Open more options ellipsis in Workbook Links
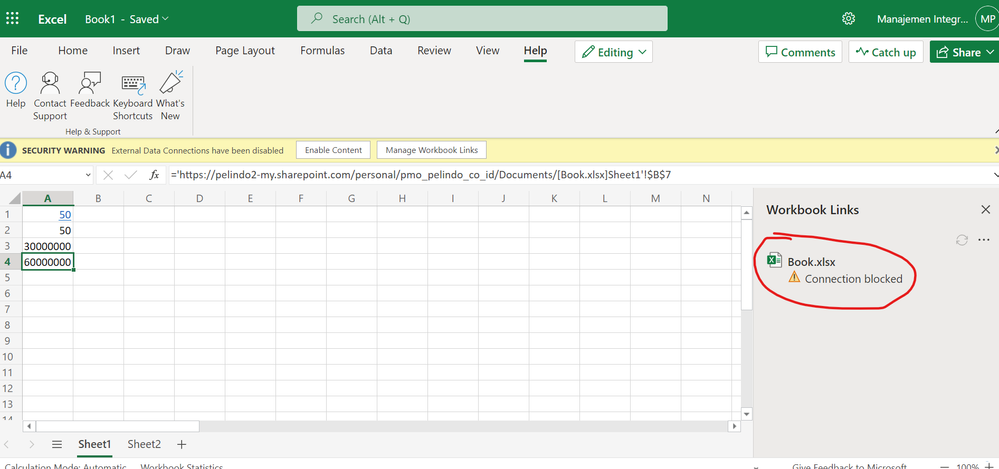The width and height of the screenshot is (999, 469). (x=984, y=240)
